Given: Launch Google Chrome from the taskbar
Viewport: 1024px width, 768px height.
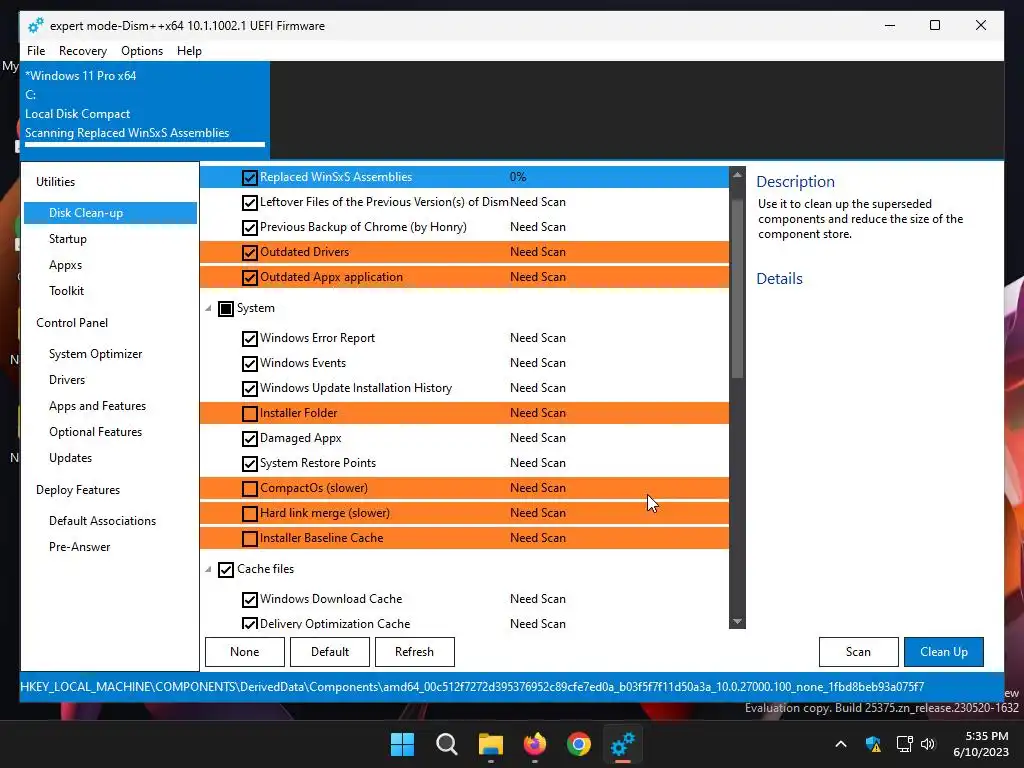Looking at the screenshot, I should 579,744.
